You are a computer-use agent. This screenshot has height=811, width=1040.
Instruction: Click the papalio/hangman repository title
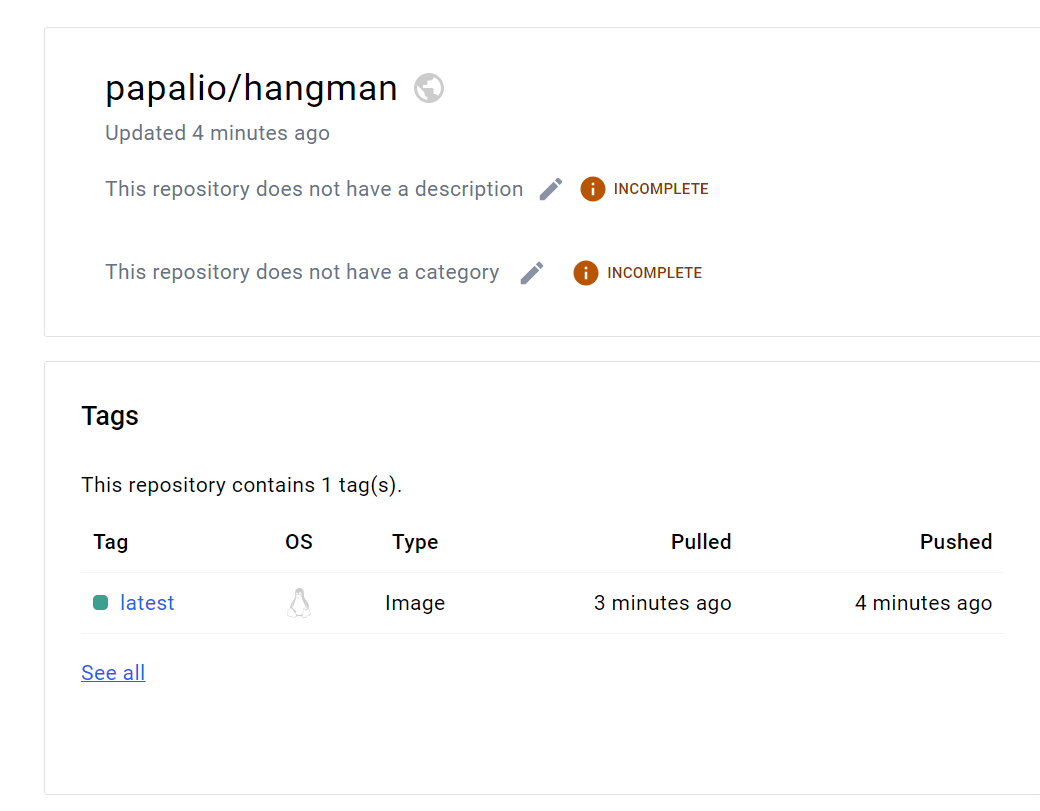coord(251,89)
